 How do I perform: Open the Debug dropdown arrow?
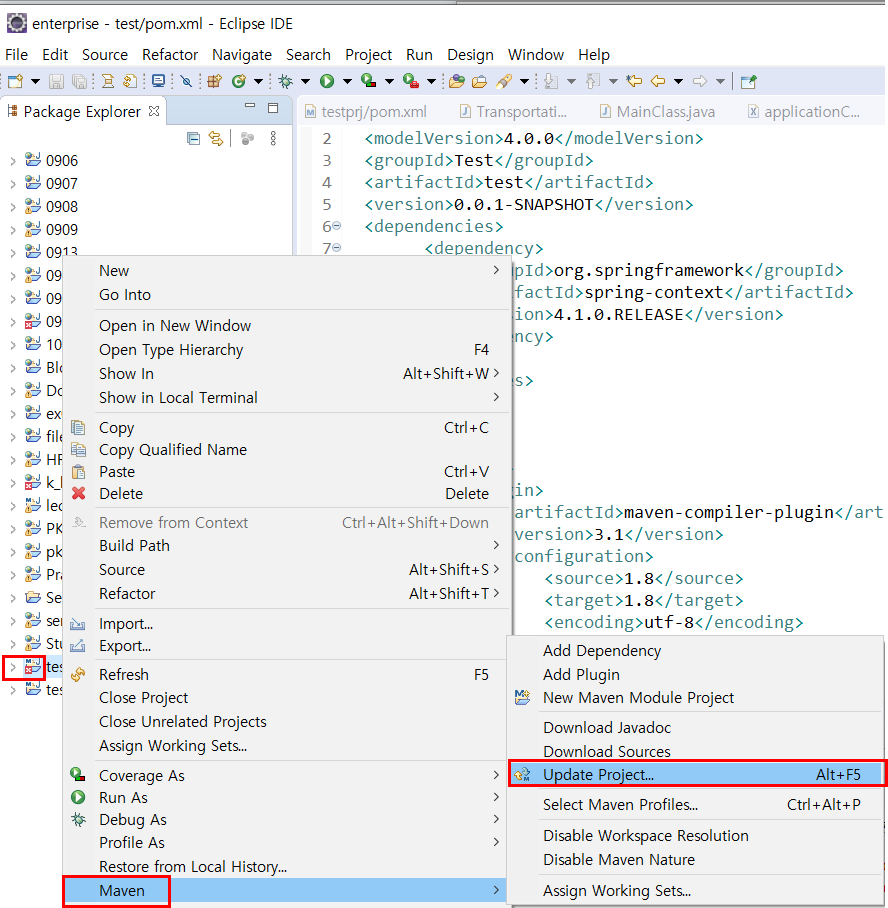click(x=305, y=82)
